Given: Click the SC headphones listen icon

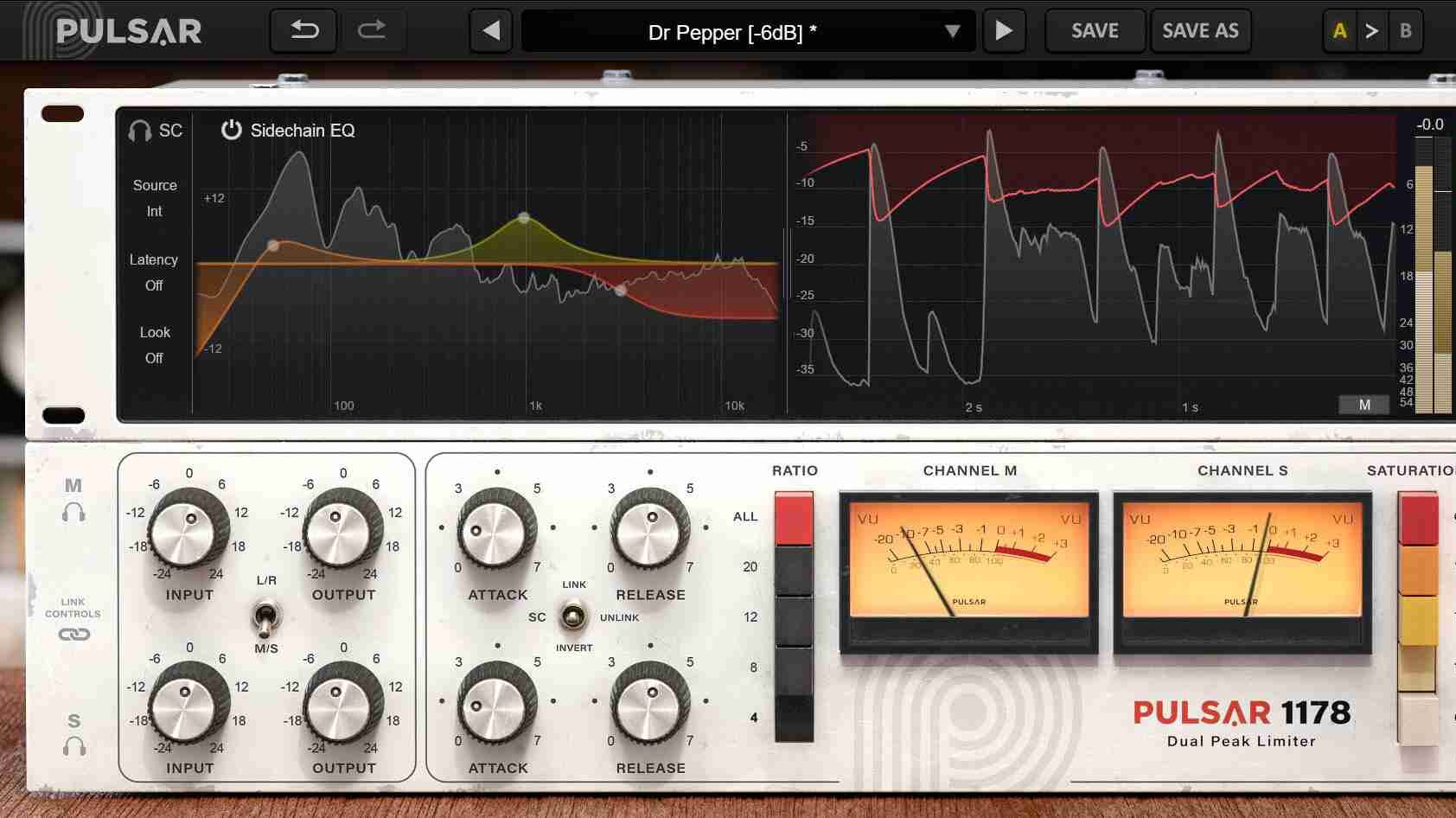Looking at the screenshot, I should [x=140, y=131].
